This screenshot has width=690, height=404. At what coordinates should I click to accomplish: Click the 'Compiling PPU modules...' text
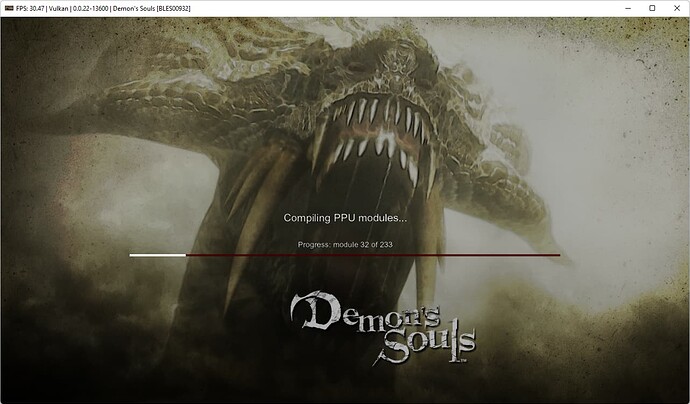[345, 218]
